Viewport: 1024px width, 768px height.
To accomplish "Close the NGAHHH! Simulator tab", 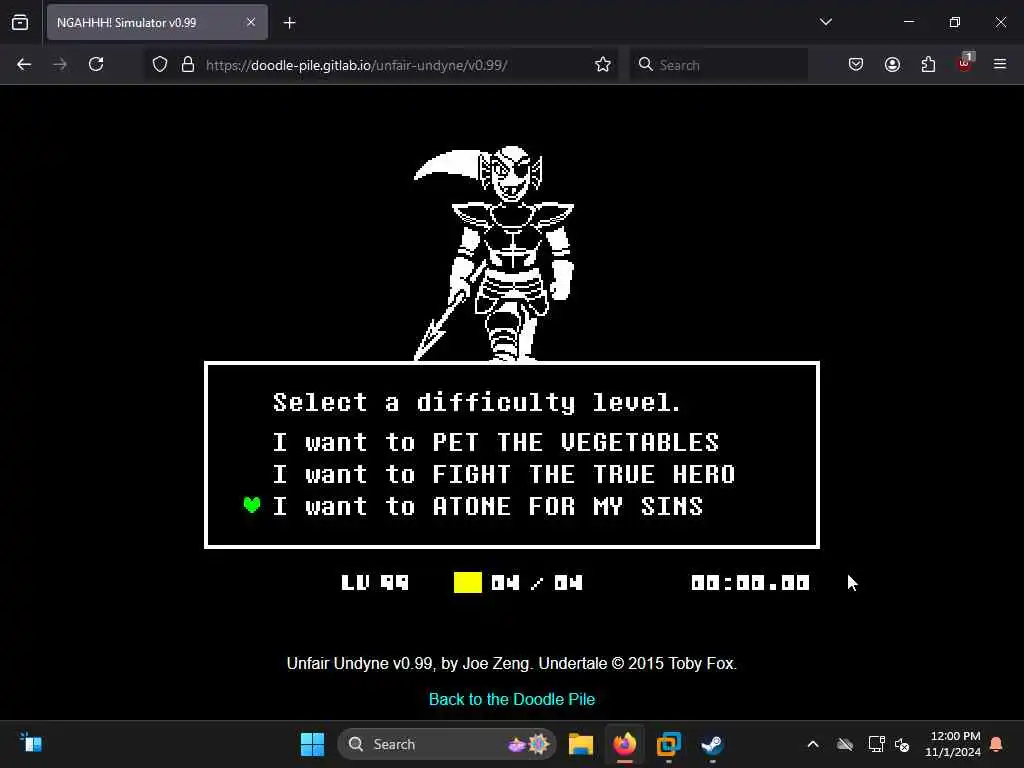I will tap(251, 22).
